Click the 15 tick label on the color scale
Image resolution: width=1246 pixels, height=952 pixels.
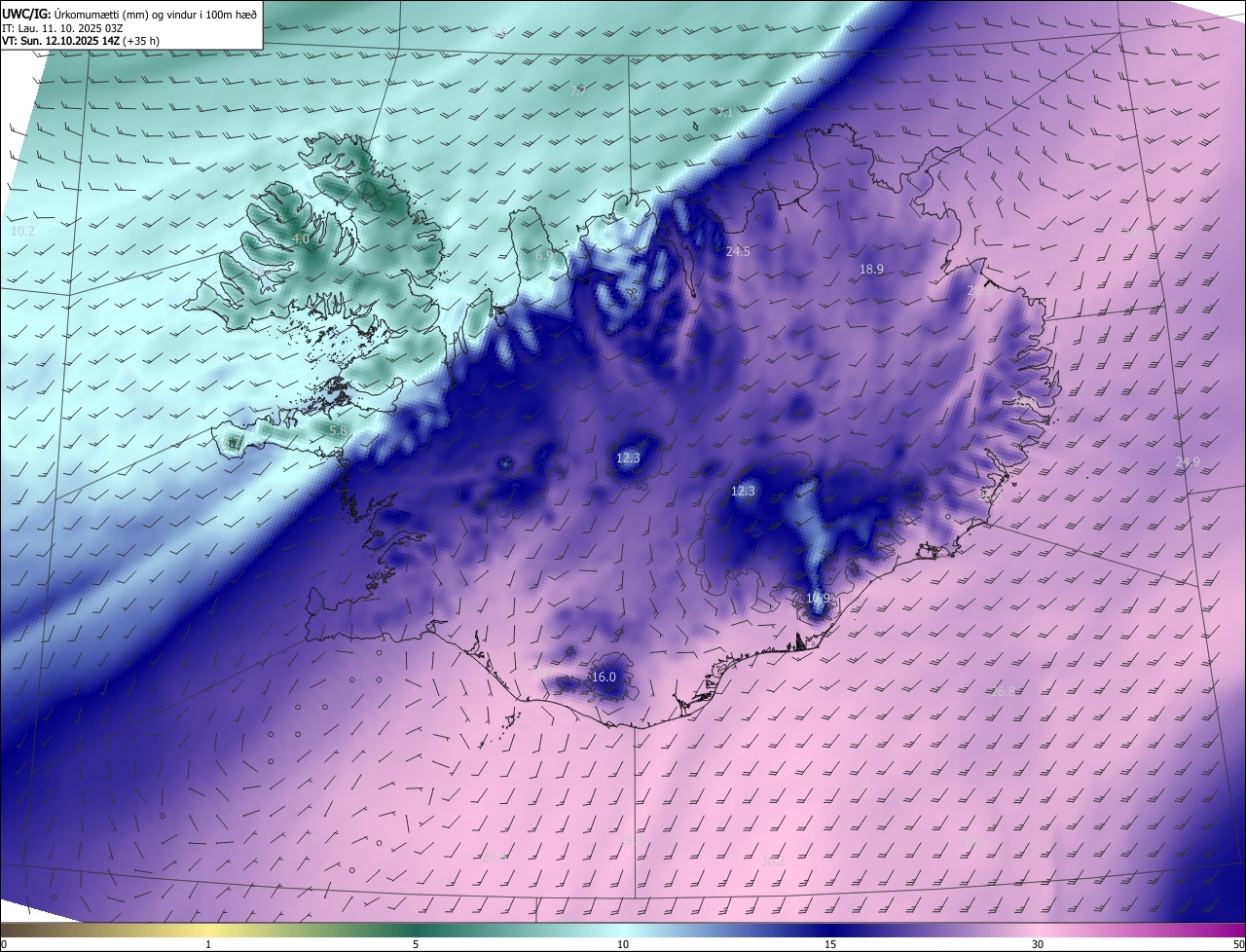830,944
